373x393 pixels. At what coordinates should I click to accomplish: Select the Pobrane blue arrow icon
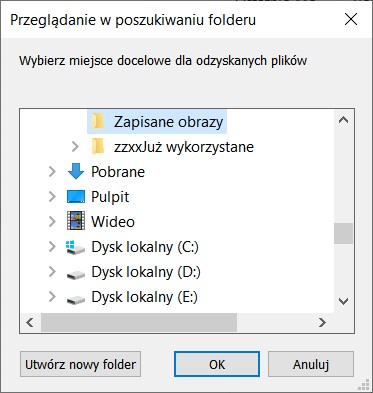(76, 171)
